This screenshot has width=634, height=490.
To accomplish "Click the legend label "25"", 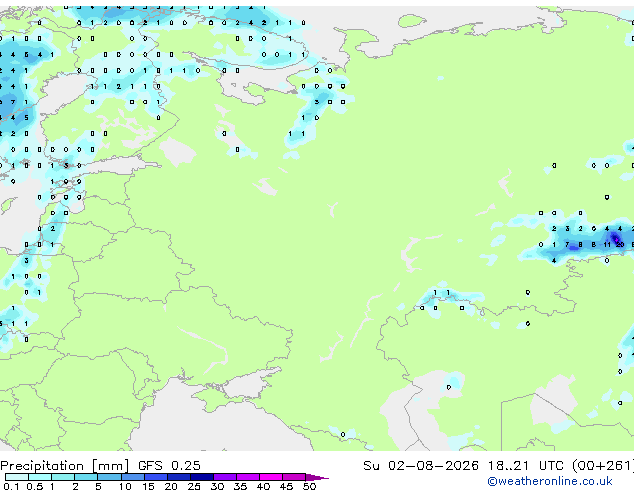I will click(x=194, y=486).
